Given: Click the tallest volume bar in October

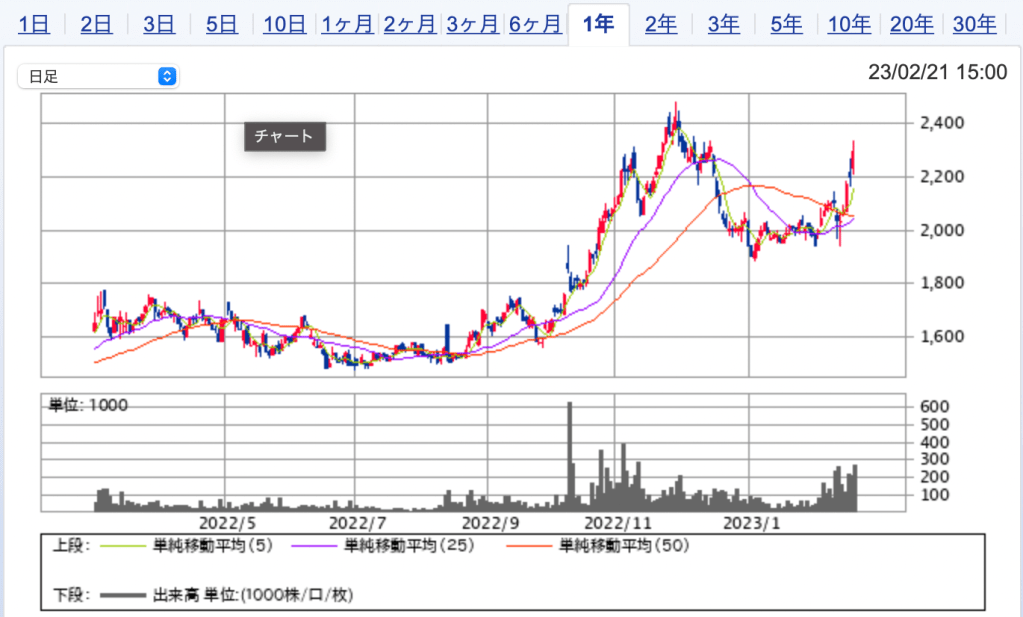Looking at the screenshot, I should (x=569, y=456).
